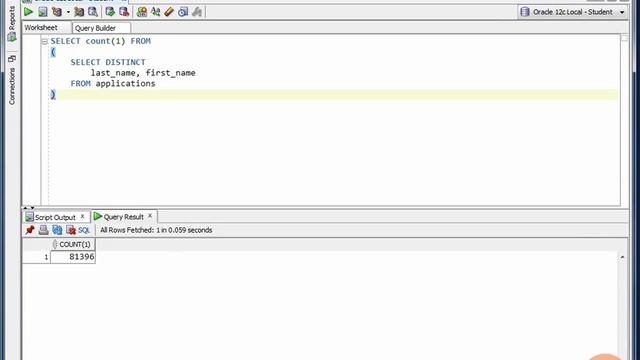Click the red pin icon in Query Result
The image size is (640, 360).
pos(30,230)
